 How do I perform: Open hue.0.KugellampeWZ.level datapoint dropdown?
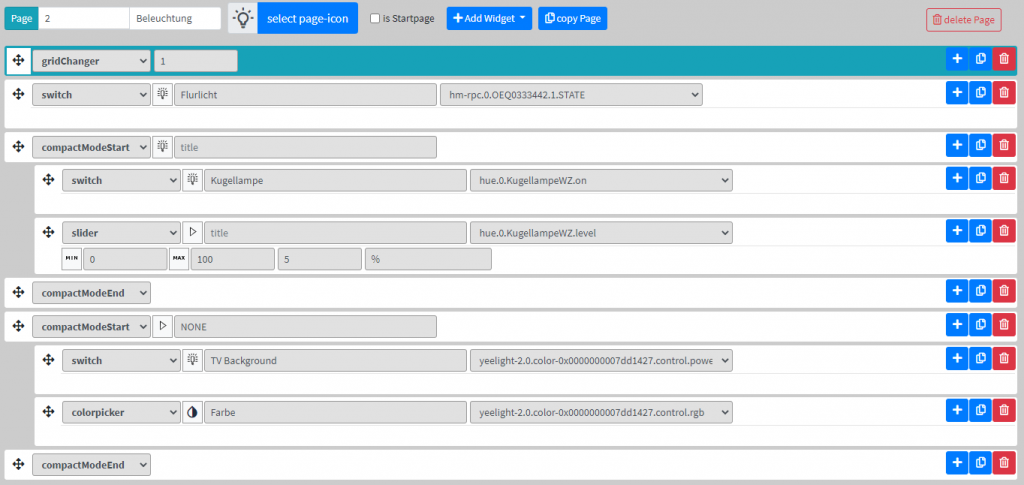point(600,233)
